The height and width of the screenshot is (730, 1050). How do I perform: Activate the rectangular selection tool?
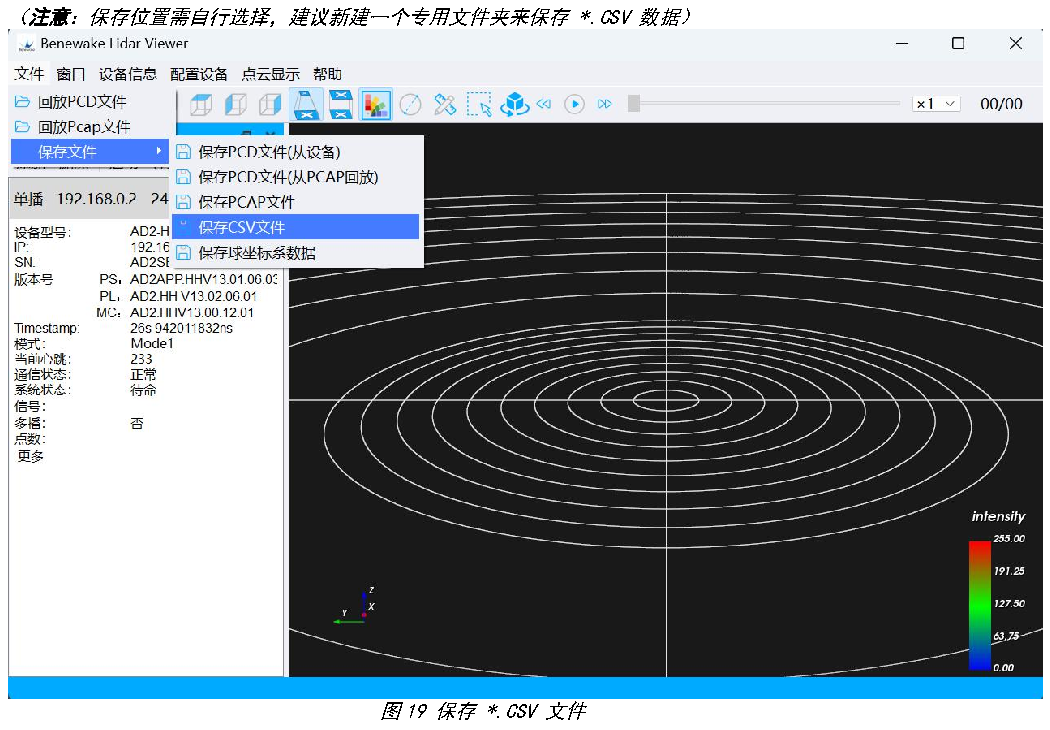pos(479,104)
